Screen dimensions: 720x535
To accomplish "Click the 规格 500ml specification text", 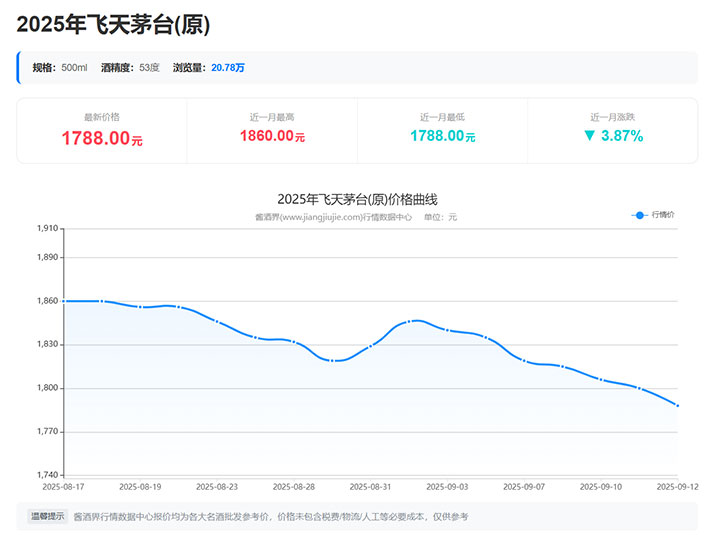I will 59,68.
